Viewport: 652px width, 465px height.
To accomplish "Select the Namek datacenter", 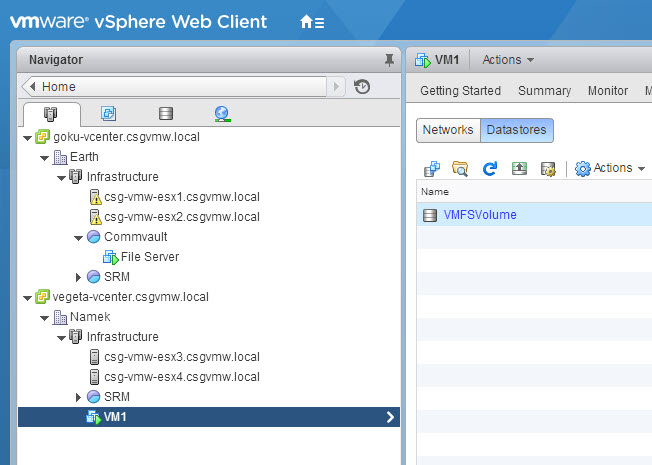I will (x=90, y=317).
